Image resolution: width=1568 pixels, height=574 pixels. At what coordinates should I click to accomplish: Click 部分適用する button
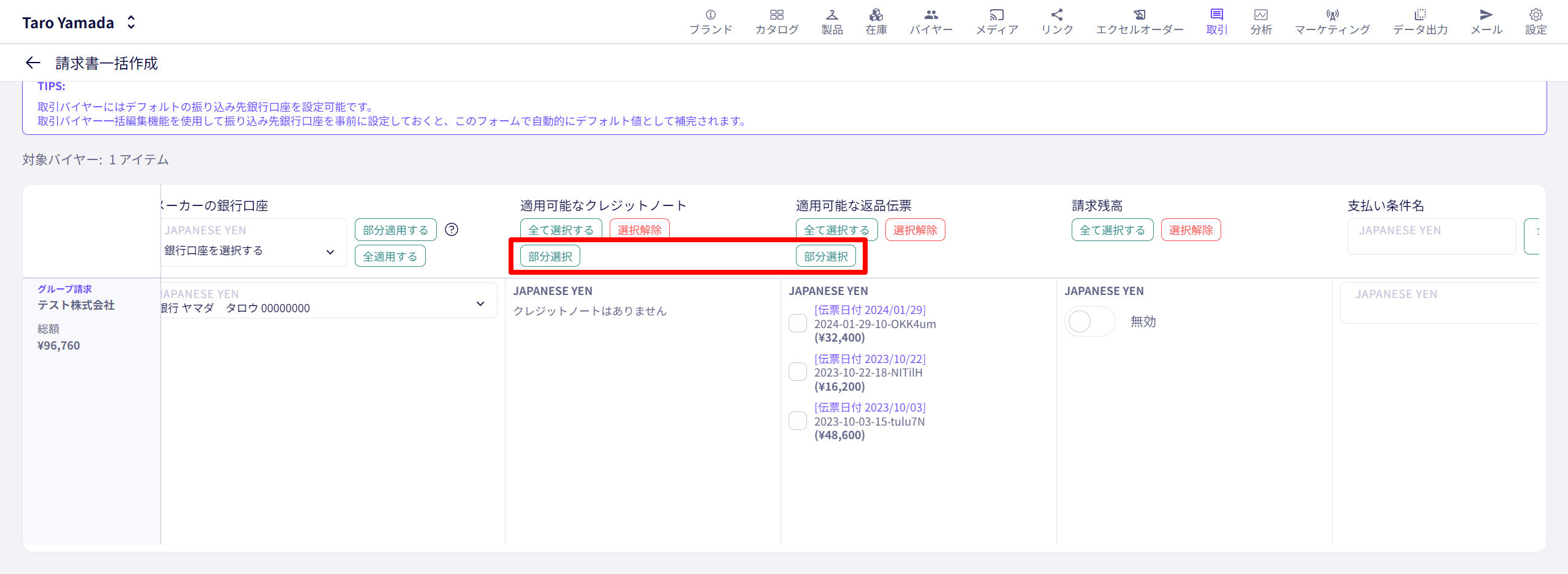pos(395,230)
